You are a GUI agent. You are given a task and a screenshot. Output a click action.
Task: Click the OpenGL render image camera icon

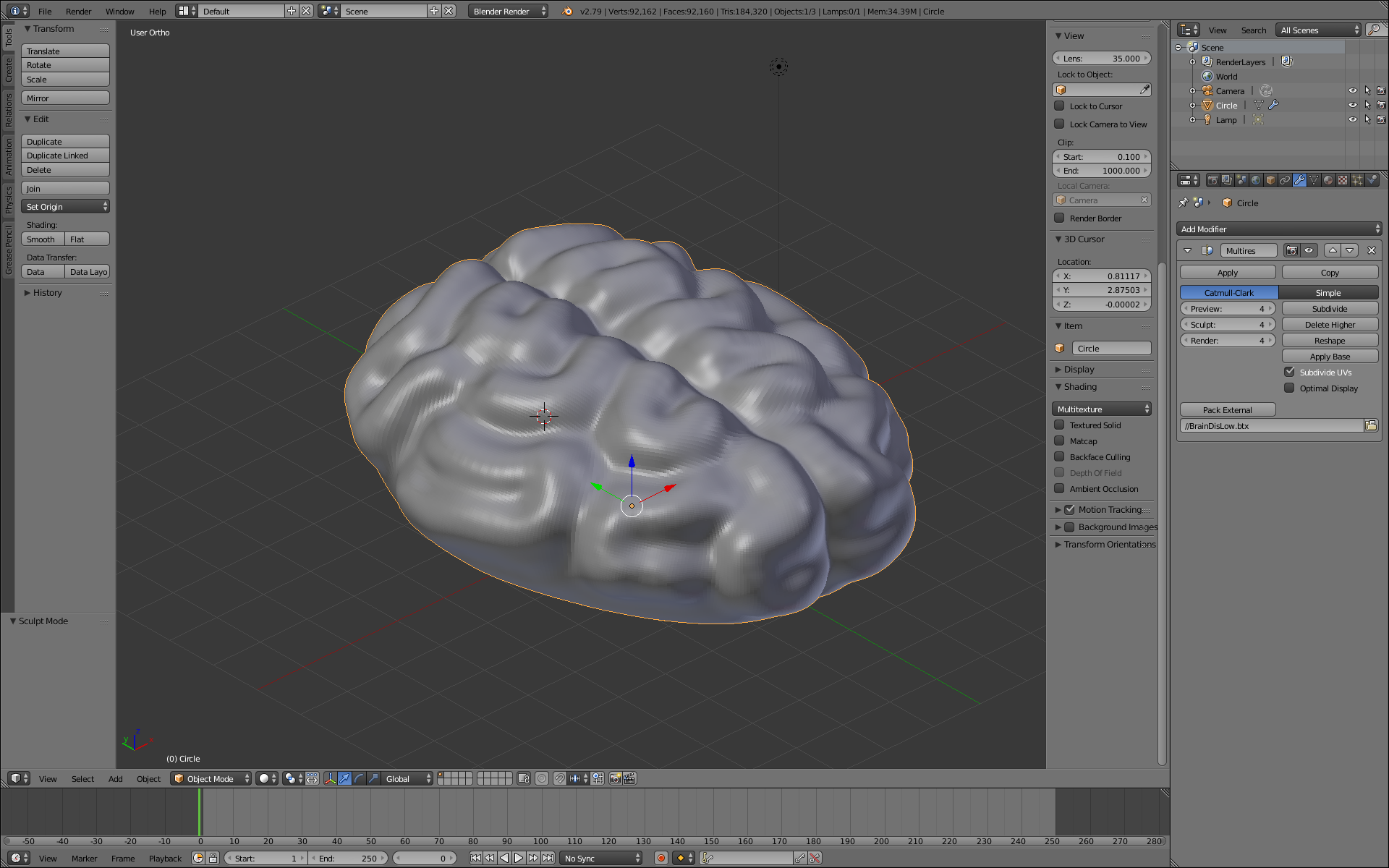(615, 778)
